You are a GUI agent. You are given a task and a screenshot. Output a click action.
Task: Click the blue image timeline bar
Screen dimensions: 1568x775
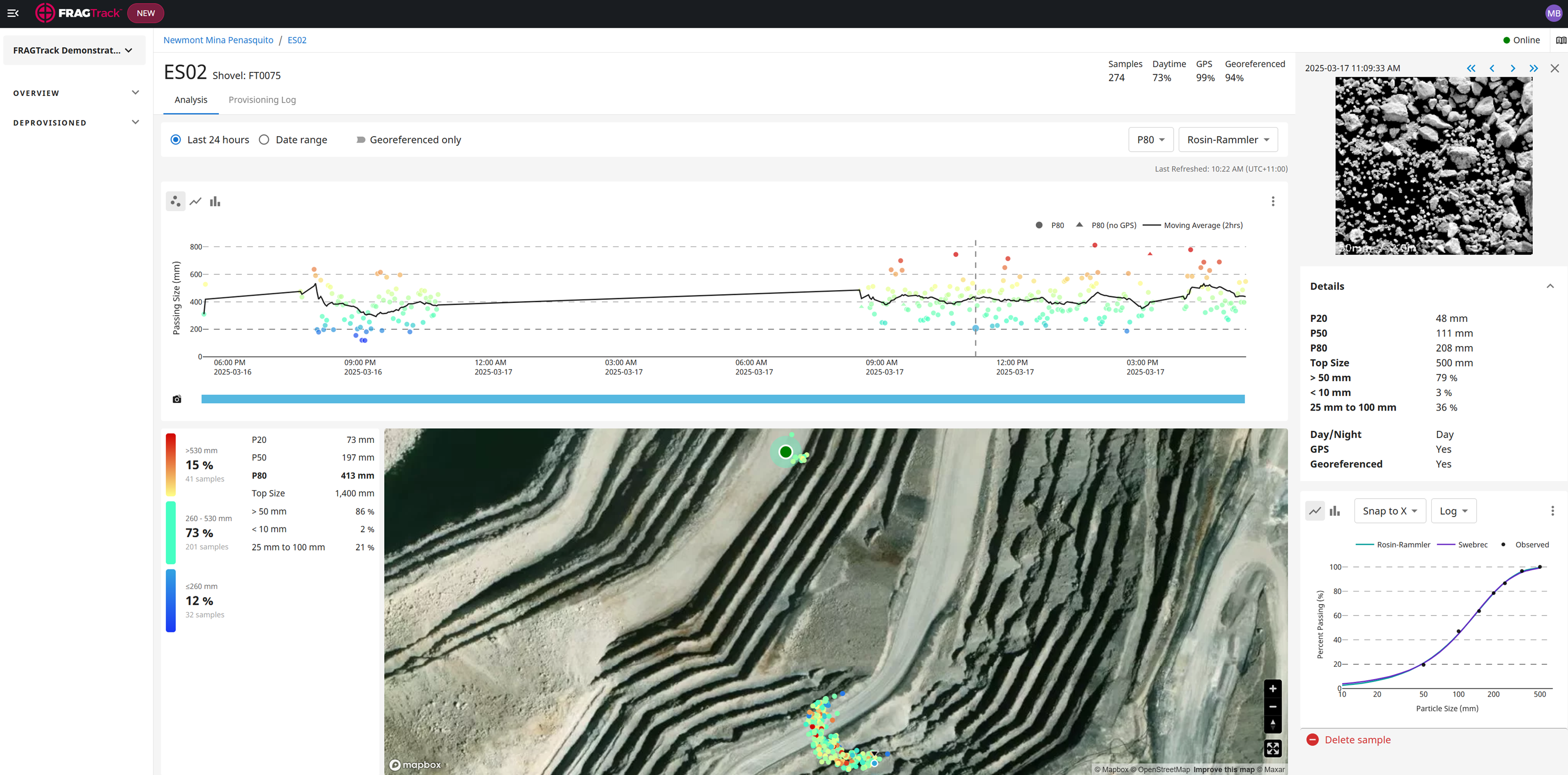click(722, 399)
